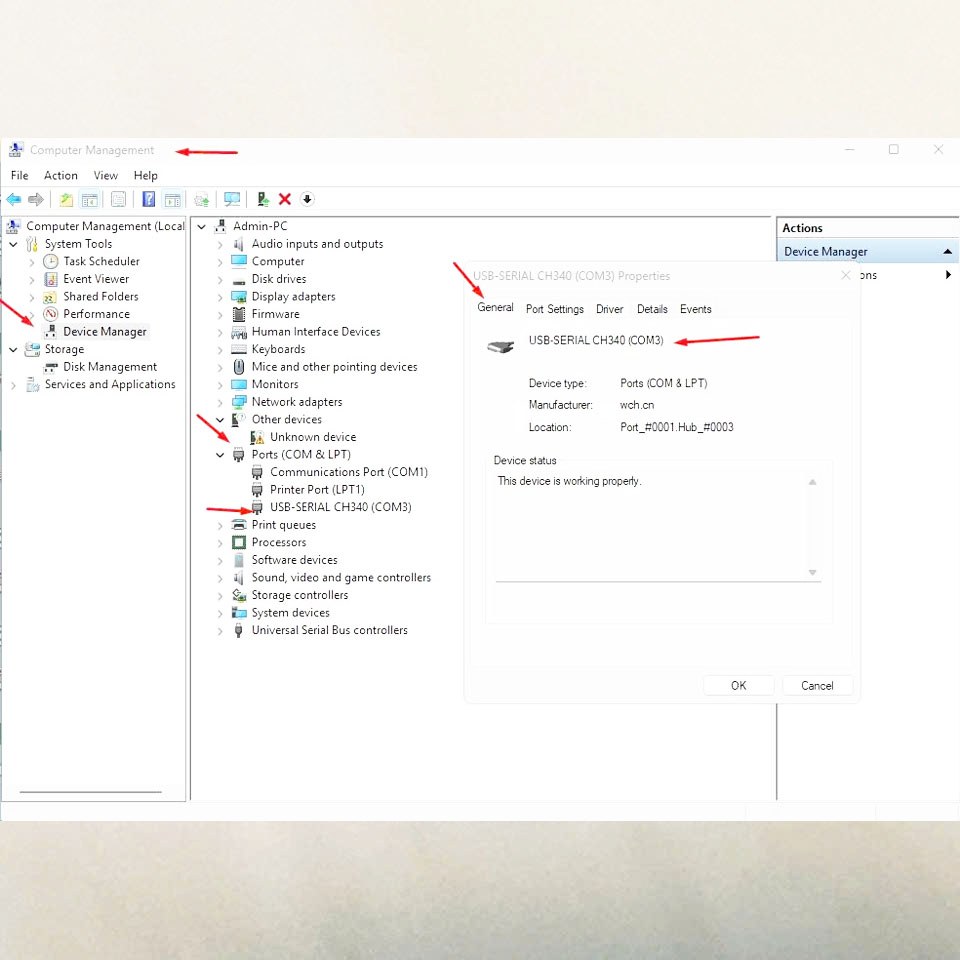Expand Audio inputs and outputs
Screen dimensions: 960x960
pyautogui.click(x=220, y=245)
